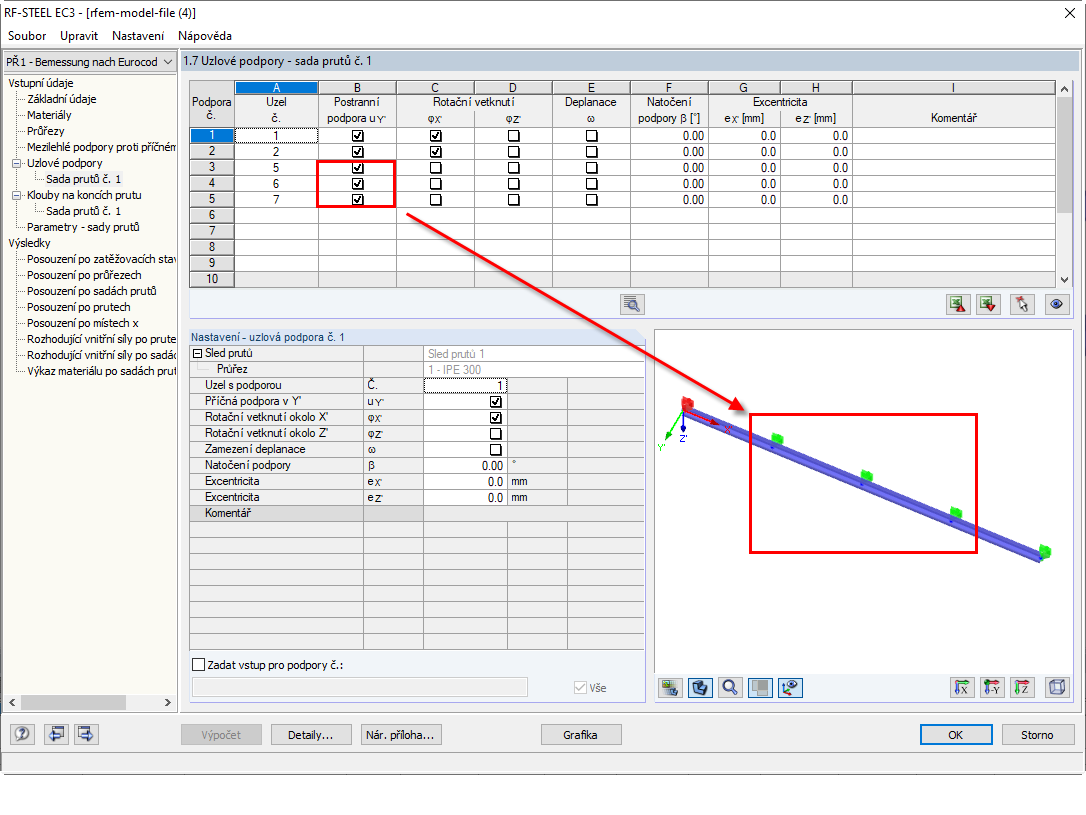Viewport: 1086px width, 815px height.
Task: Pick node graphically cursor icon
Action: tap(1022, 304)
